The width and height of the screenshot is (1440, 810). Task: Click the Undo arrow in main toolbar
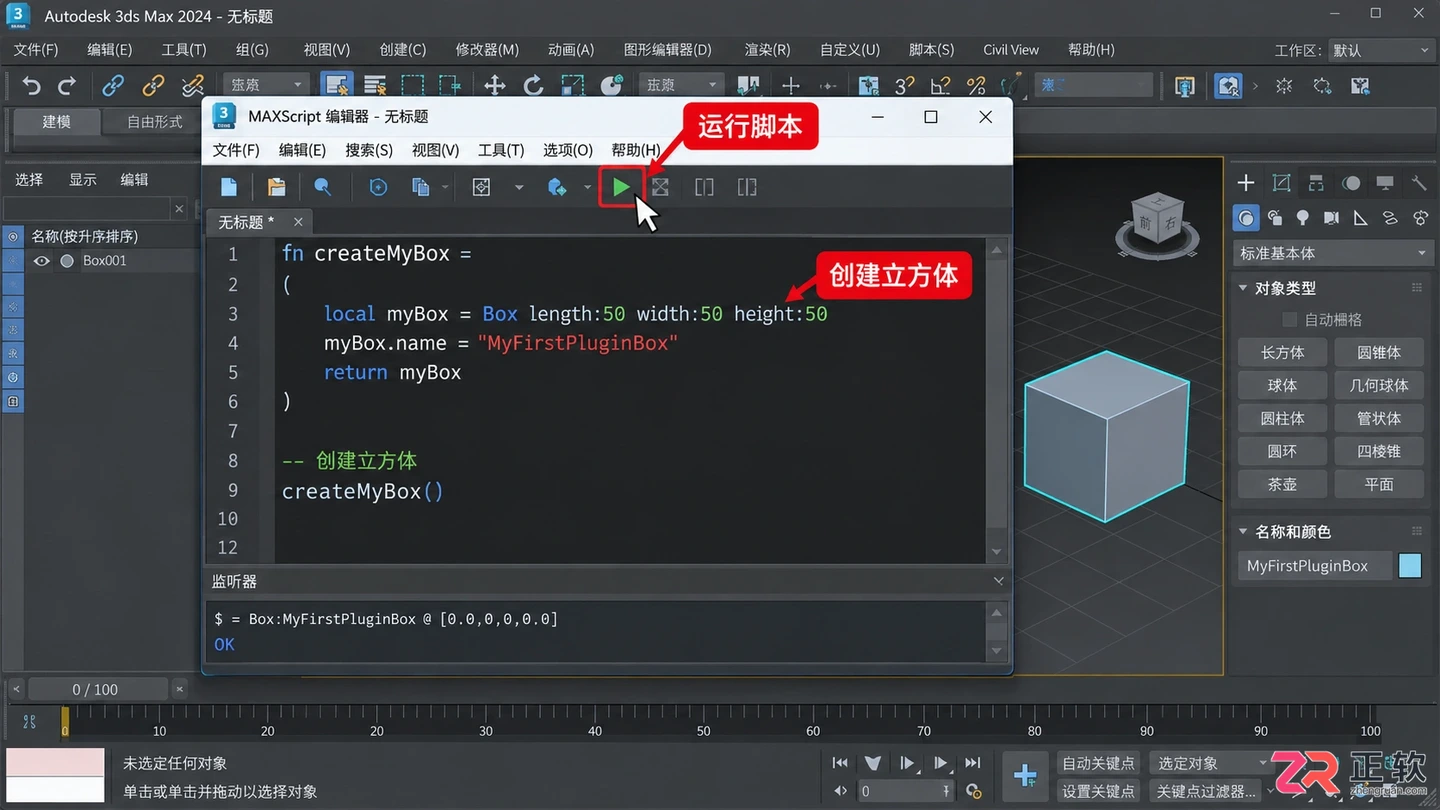[x=31, y=86]
